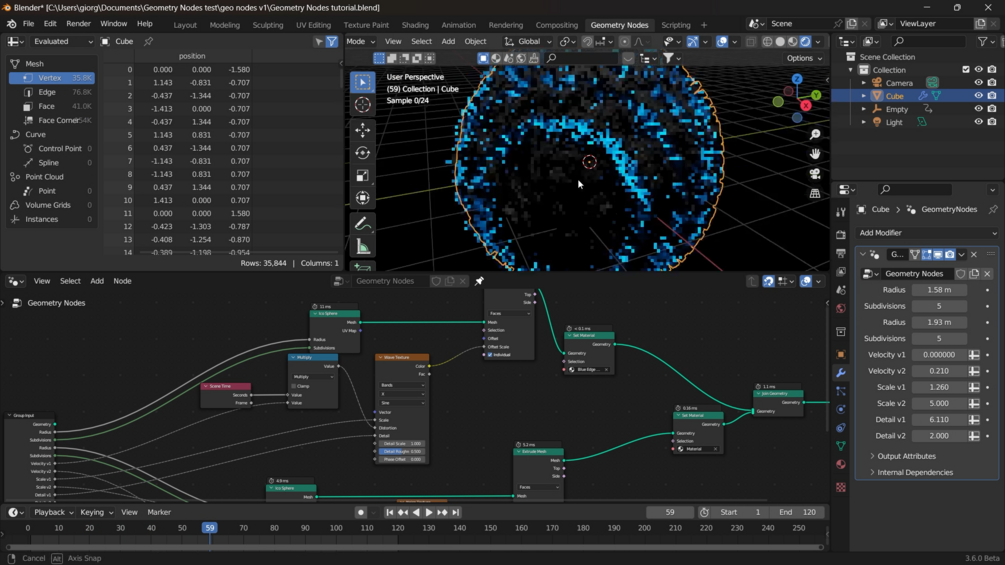Select the Cursor tool in viewport toolbar
1005x565 pixels.
coord(363,105)
